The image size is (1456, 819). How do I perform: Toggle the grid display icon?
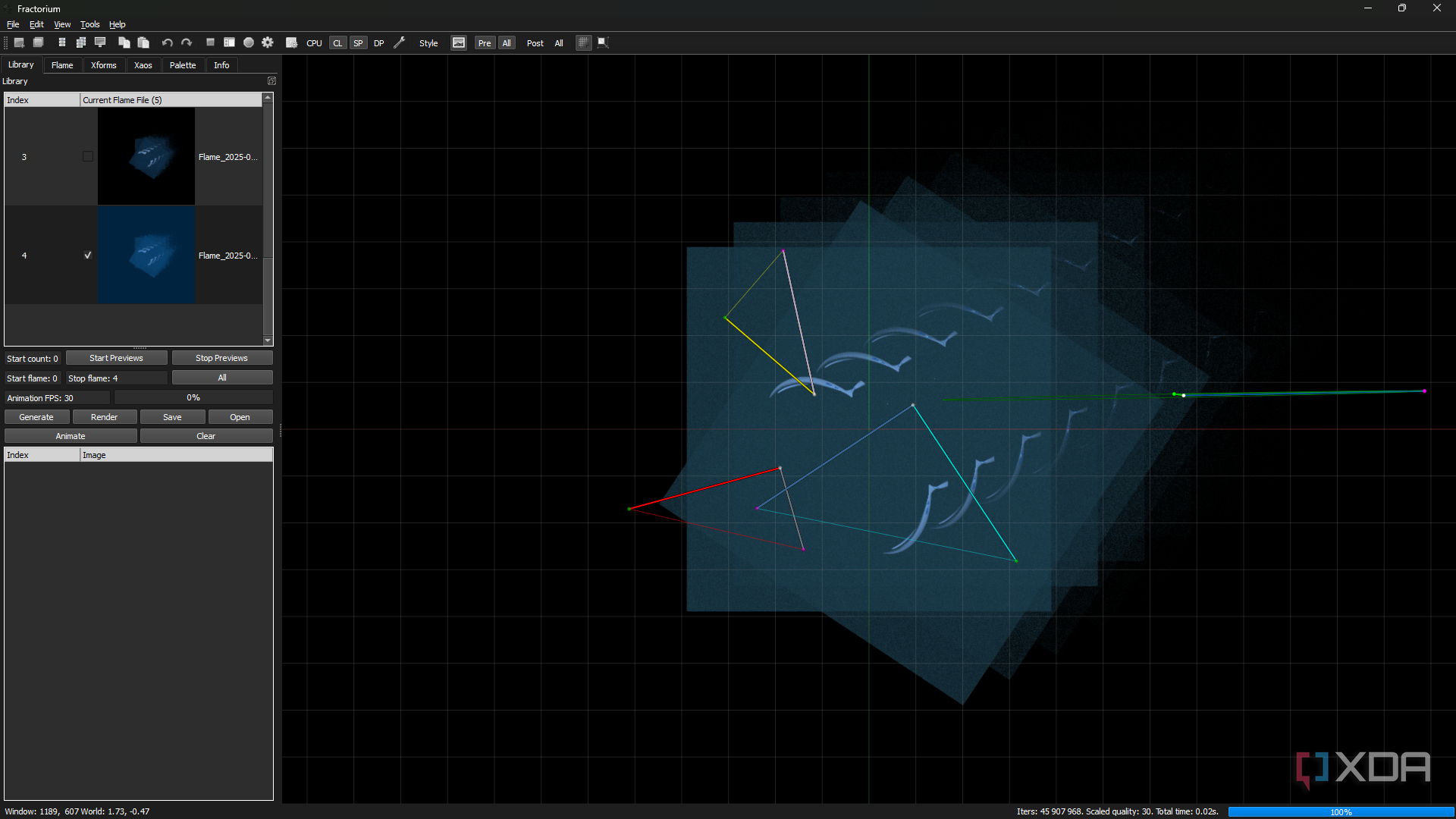(583, 43)
